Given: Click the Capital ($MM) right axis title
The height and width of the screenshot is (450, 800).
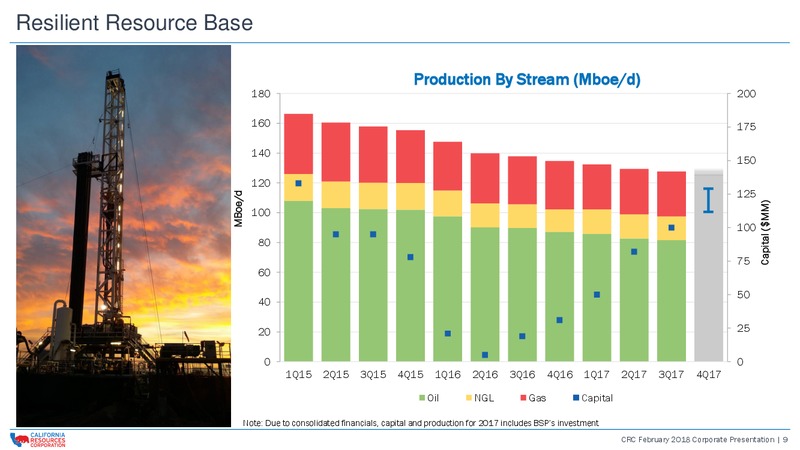Looking at the screenshot, I should pyautogui.click(x=765, y=232).
